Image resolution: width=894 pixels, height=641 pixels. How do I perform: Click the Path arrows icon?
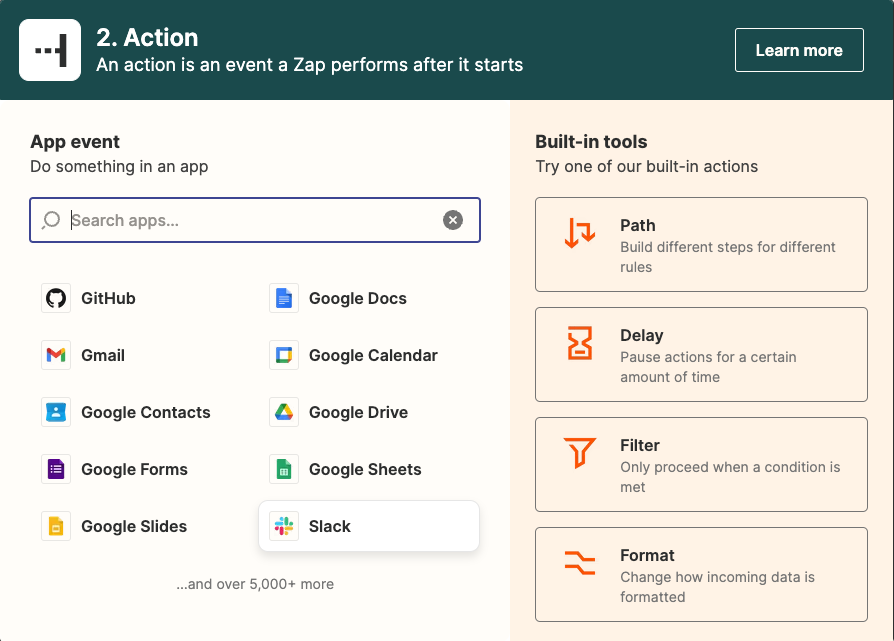tap(580, 233)
